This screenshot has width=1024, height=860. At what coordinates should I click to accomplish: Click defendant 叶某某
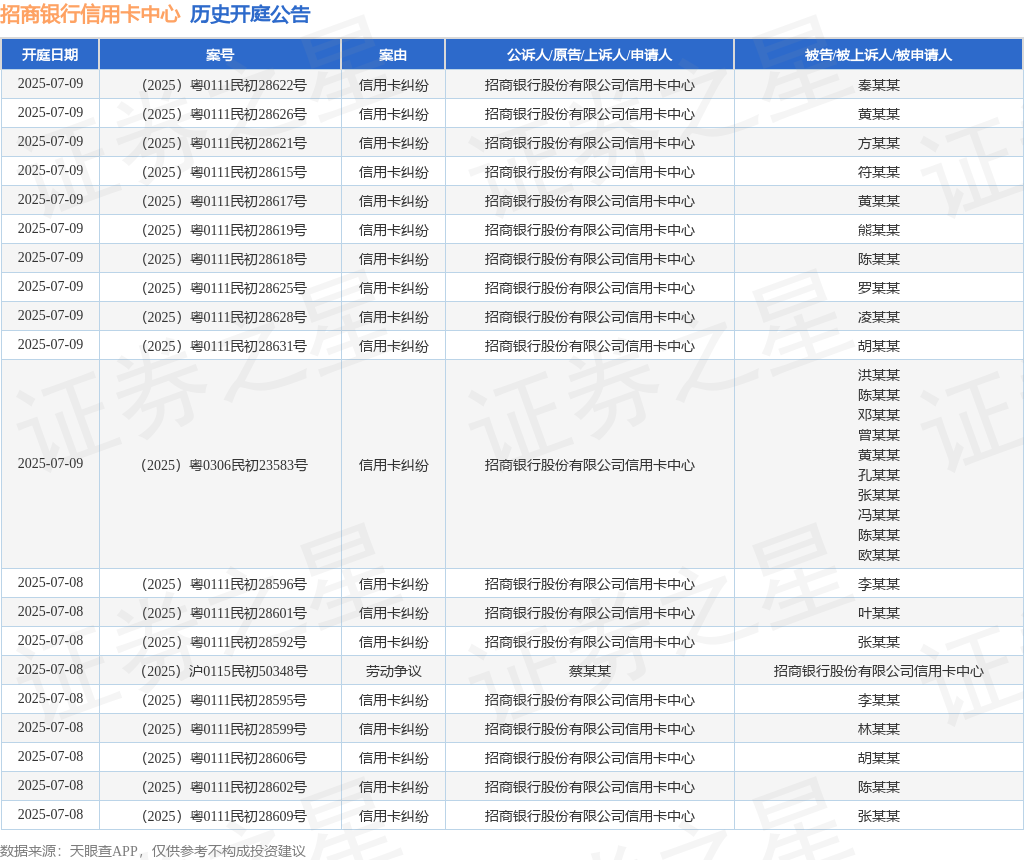pos(878,613)
